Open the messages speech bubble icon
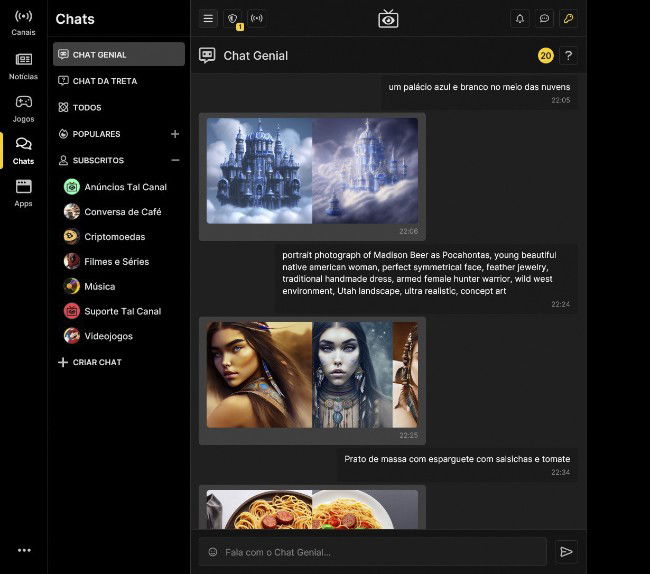Screen dimensions: 650x574 coord(544,18)
